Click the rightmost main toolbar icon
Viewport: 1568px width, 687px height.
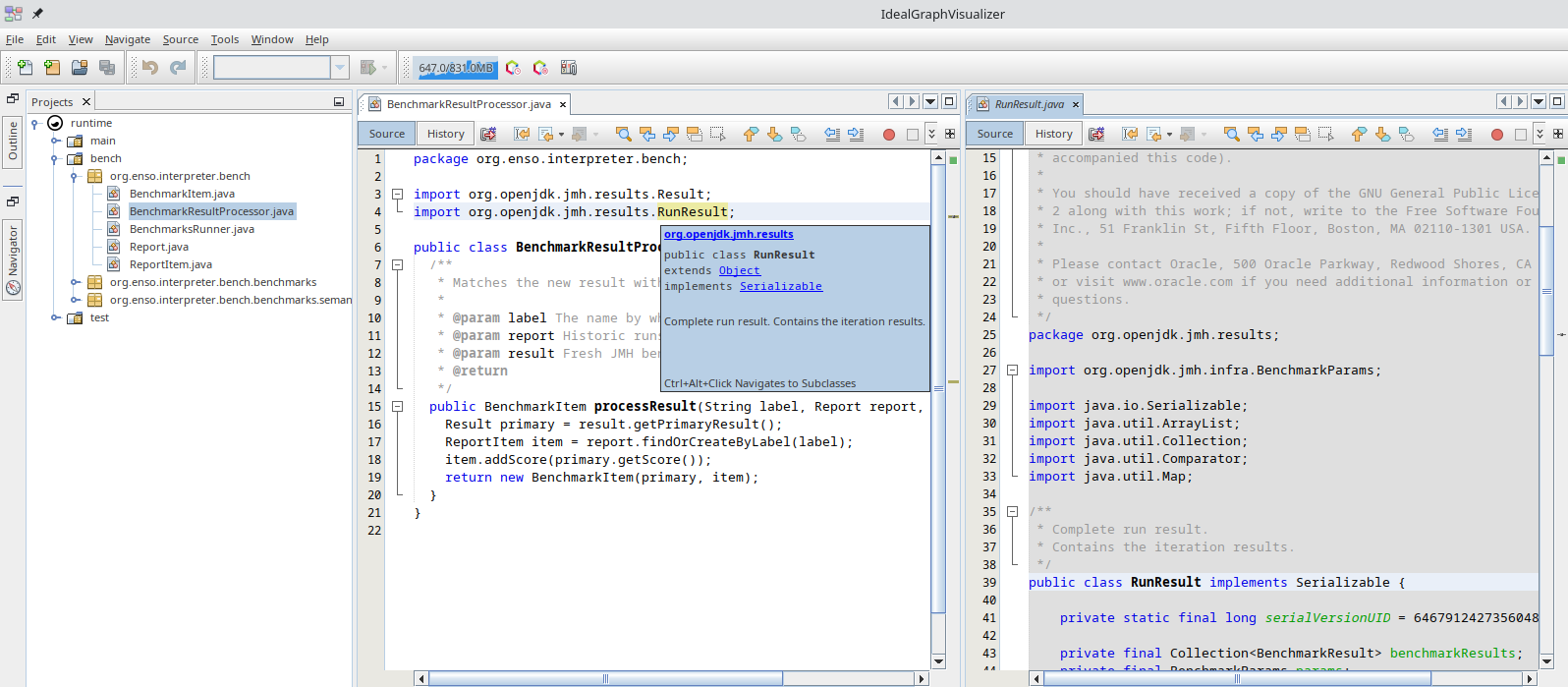coord(568,67)
